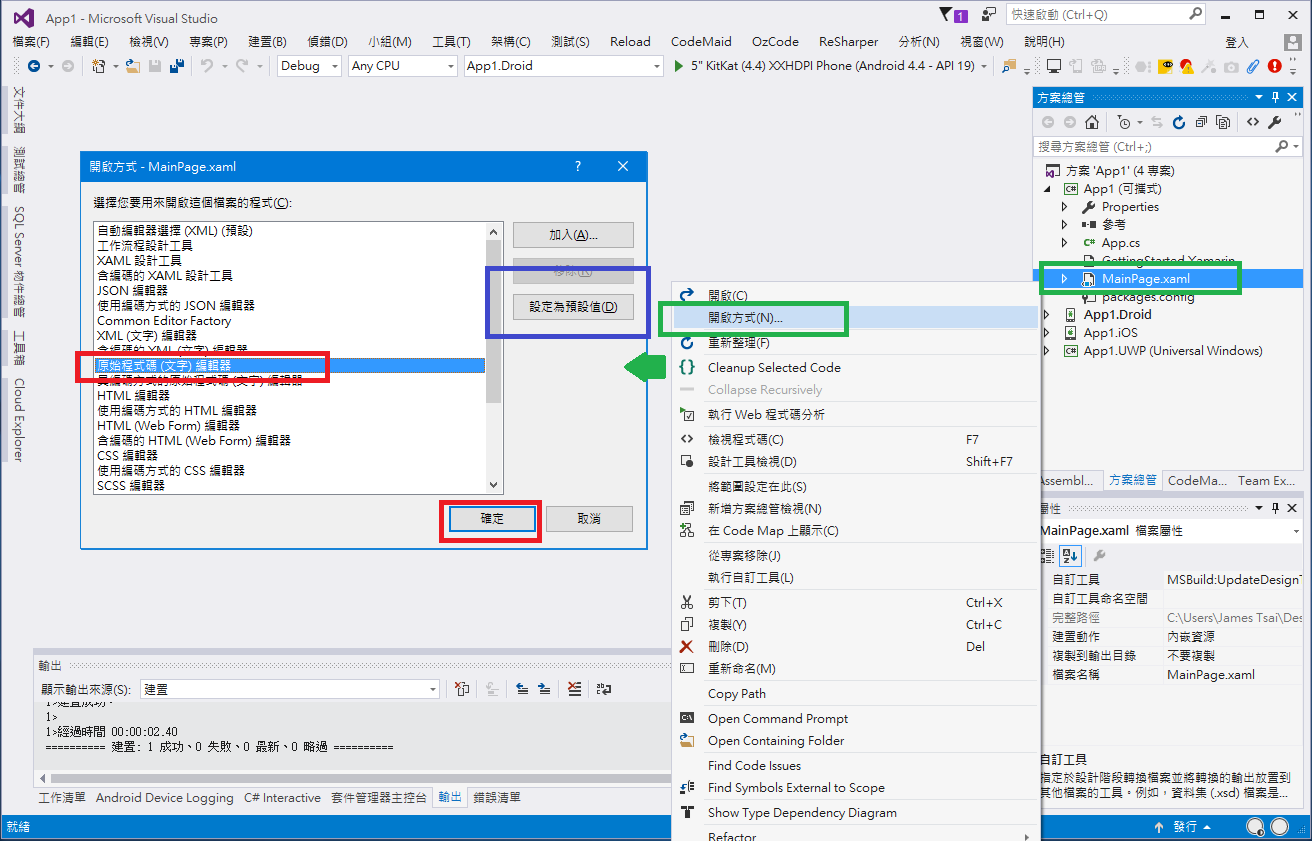Click the save all toolbar icon
Screen dimensions: 1312x841
[177, 66]
